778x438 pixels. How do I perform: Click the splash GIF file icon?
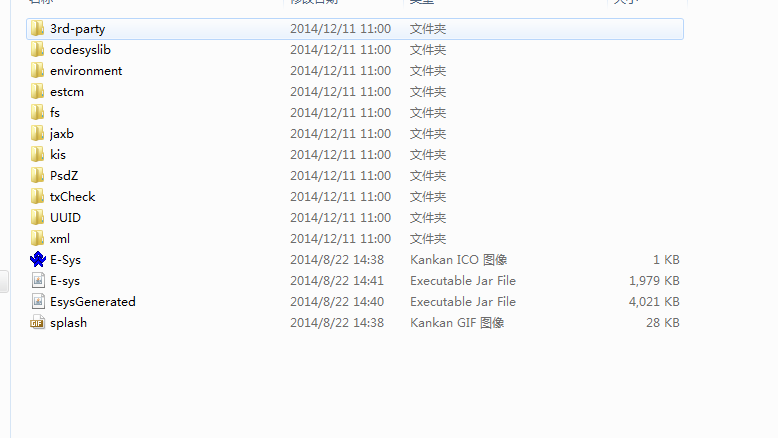click(x=38, y=322)
